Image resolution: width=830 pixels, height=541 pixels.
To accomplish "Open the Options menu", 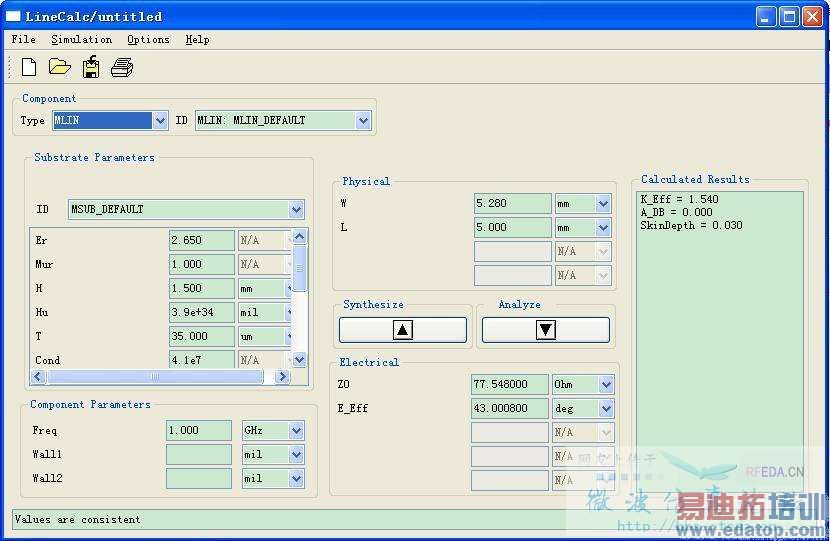I will (x=148, y=39).
